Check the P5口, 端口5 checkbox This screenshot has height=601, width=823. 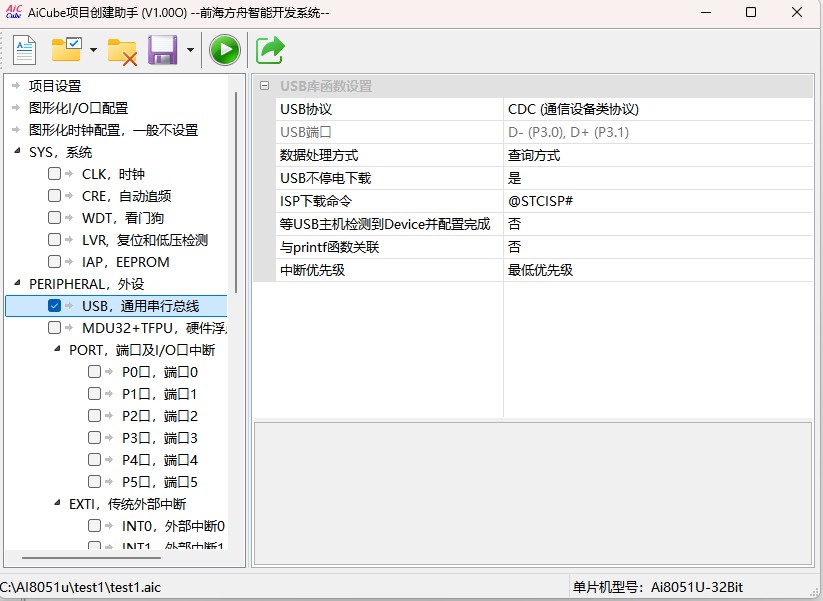[x=94, y=481]
